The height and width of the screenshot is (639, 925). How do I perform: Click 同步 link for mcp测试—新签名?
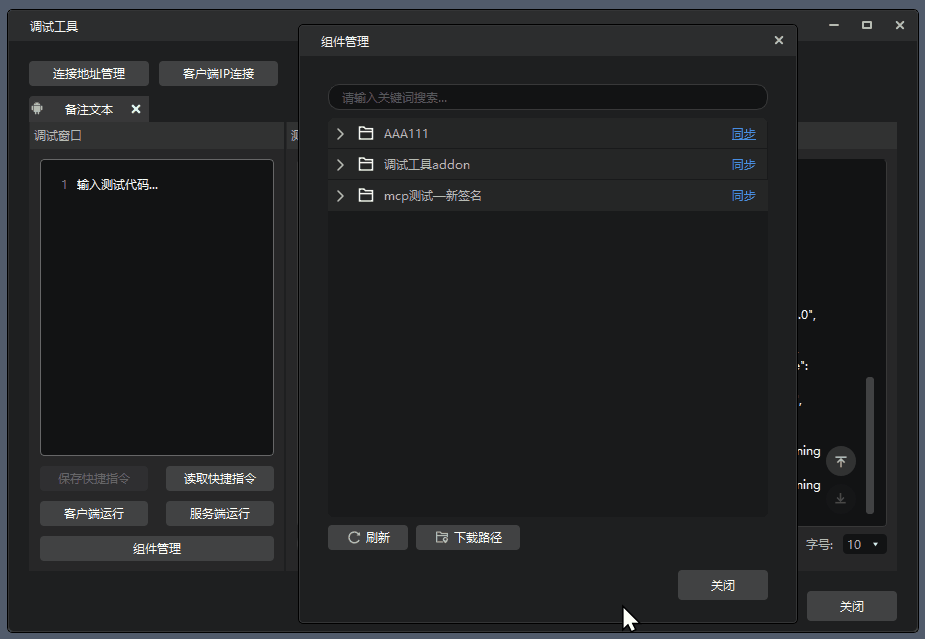pos(743,196)
